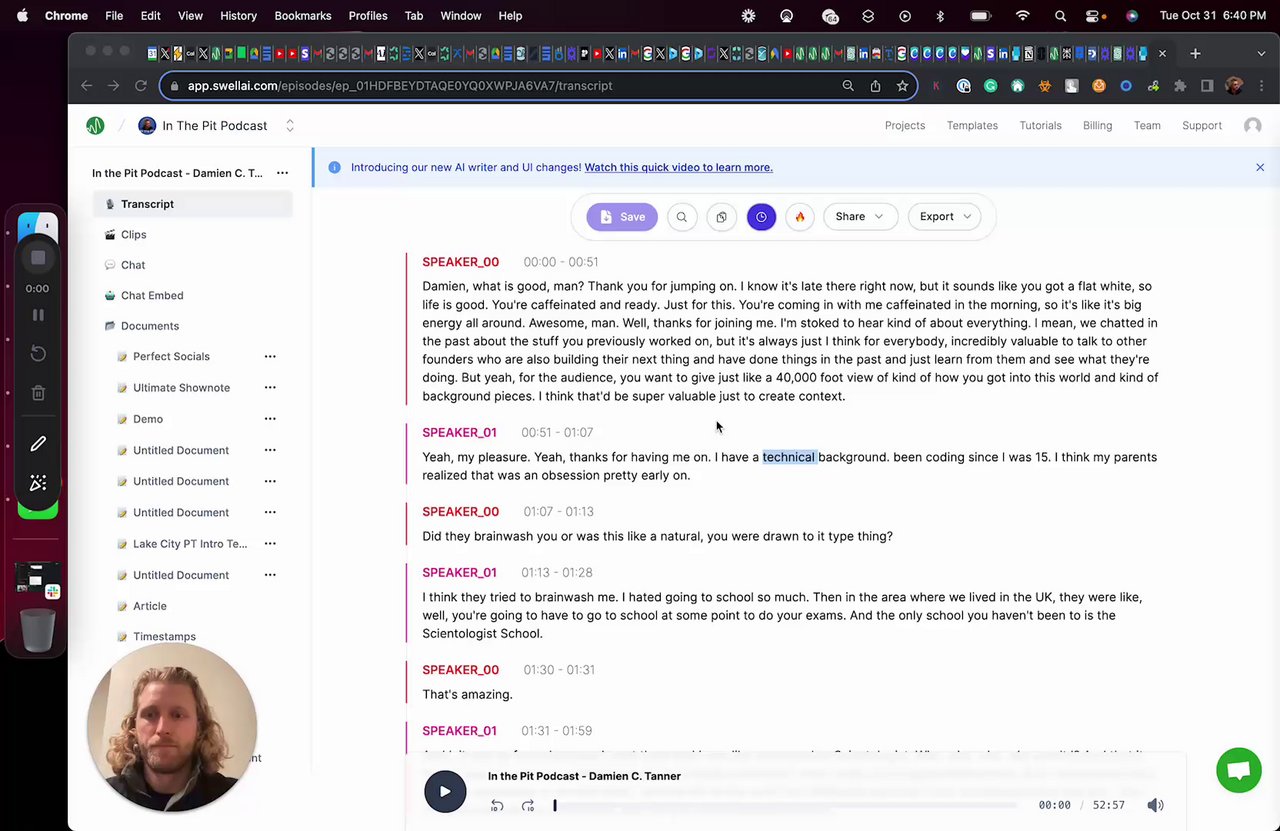
Task: Open options for Lake City PT Intro document
Action: [270, 544]
